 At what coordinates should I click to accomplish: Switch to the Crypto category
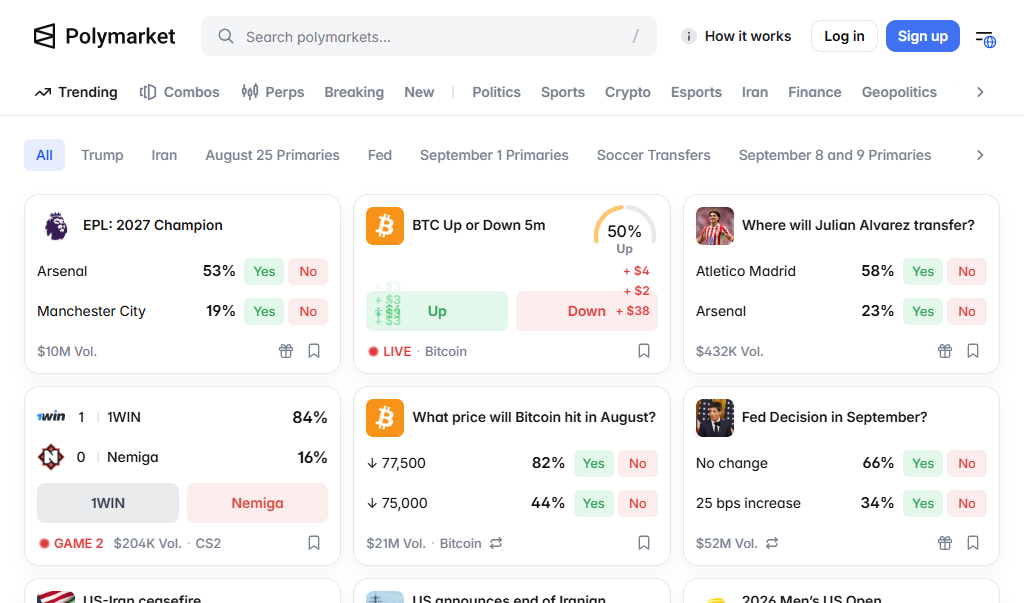628,92
